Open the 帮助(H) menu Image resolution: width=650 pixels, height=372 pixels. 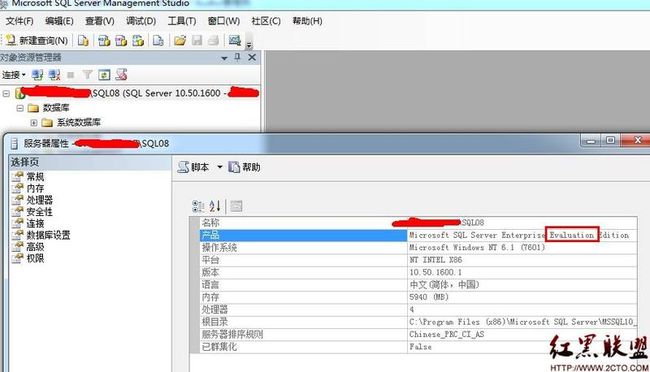[307, 21]
